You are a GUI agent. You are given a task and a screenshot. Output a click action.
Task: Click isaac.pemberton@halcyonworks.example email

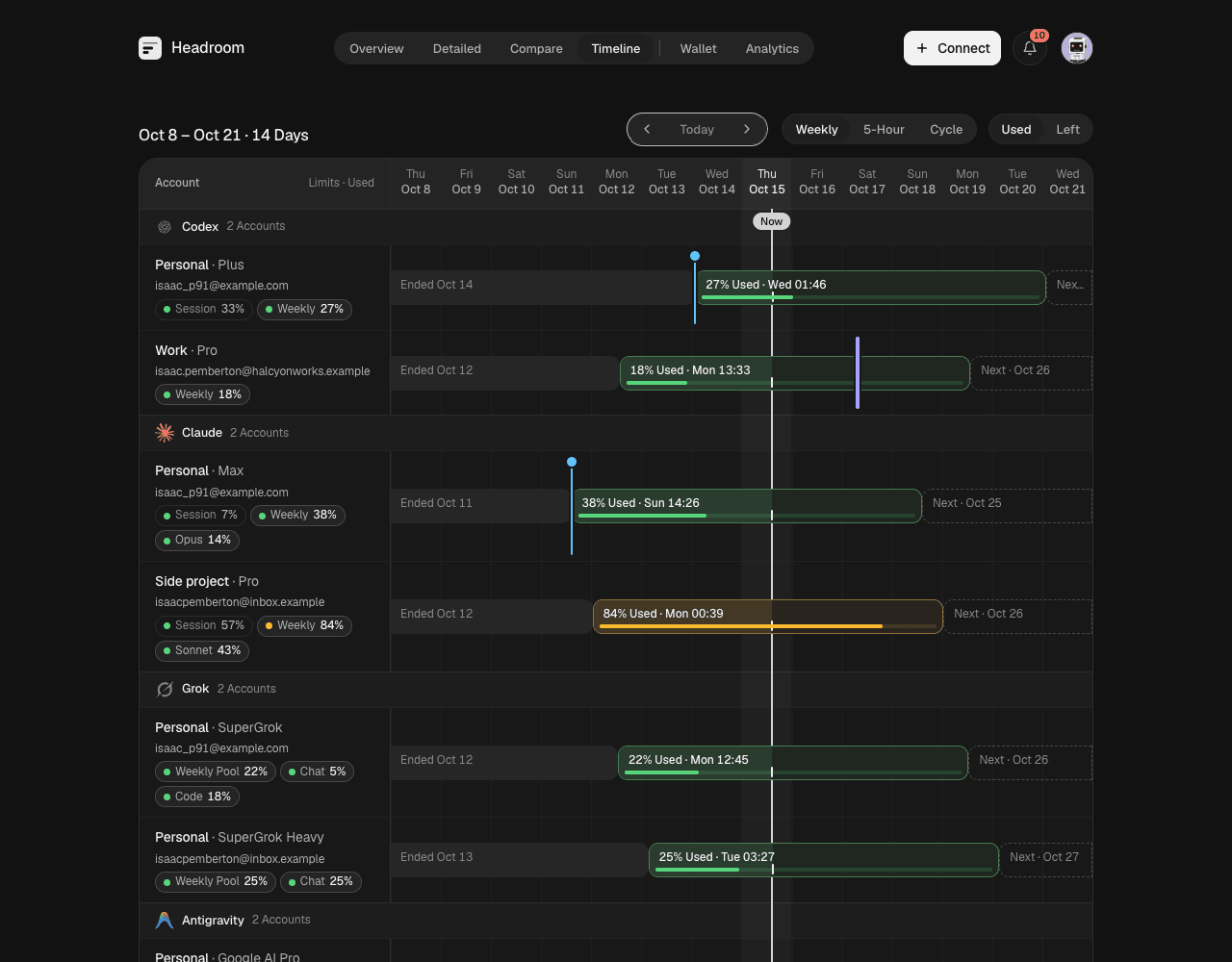[263, 371]
